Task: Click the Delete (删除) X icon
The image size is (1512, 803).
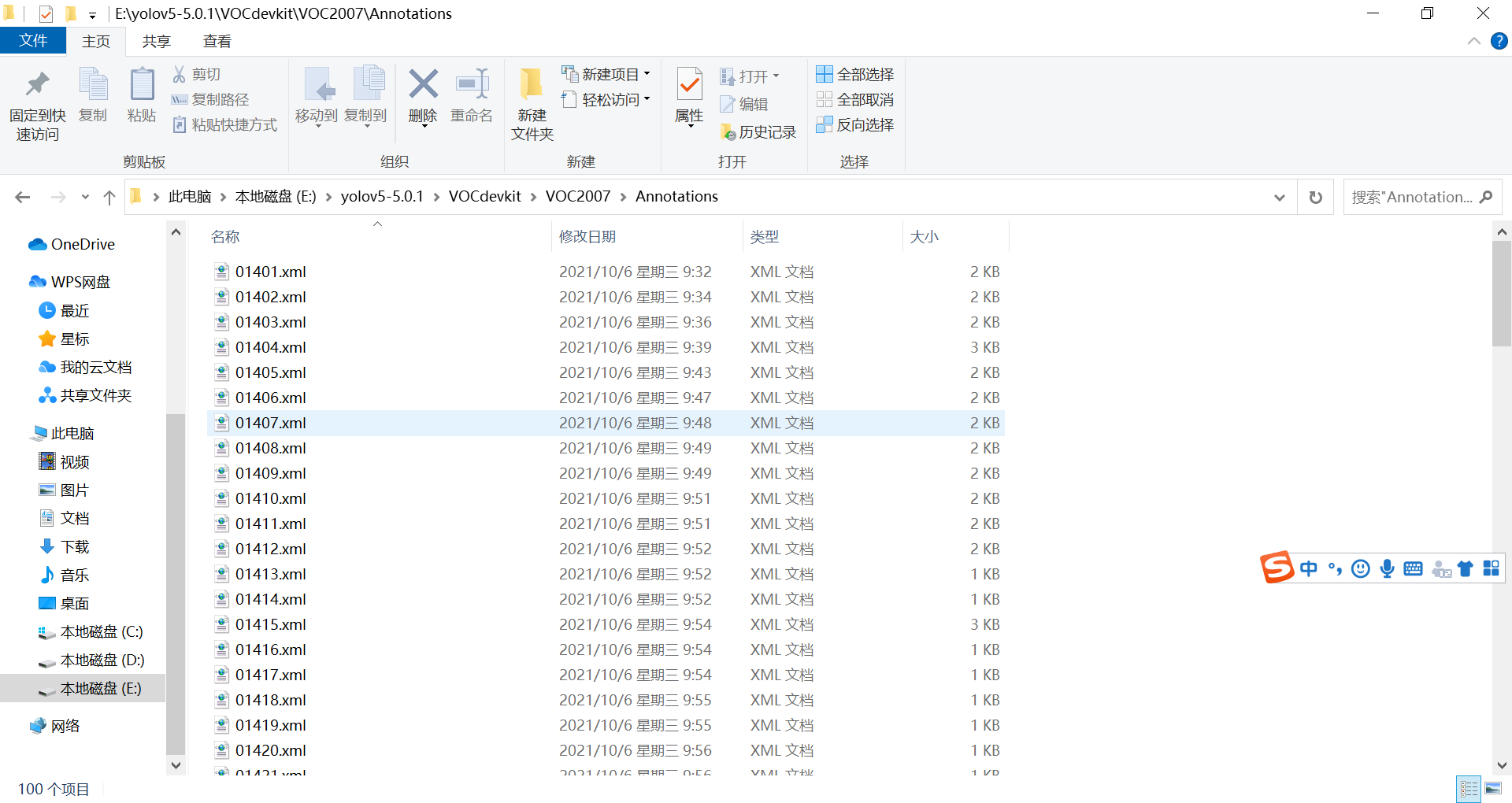Action: click(423, 83)
